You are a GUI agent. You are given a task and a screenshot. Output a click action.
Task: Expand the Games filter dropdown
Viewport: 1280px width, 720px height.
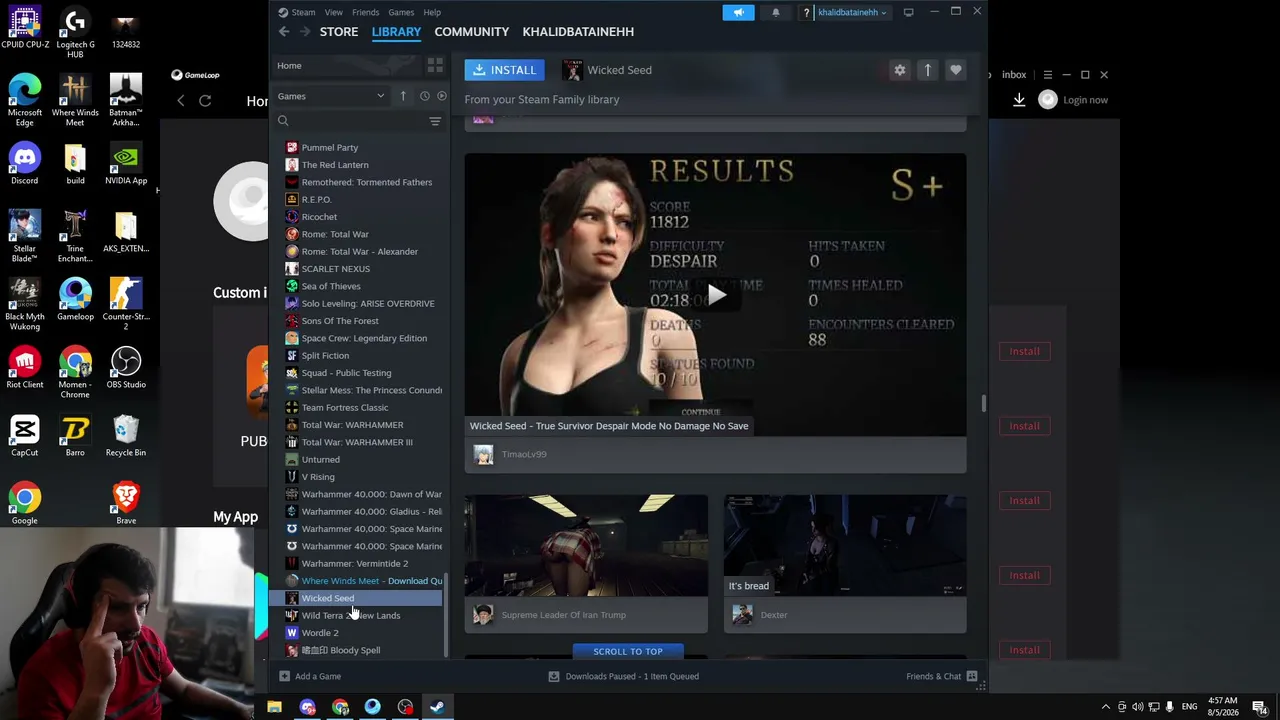coord(331,96)
